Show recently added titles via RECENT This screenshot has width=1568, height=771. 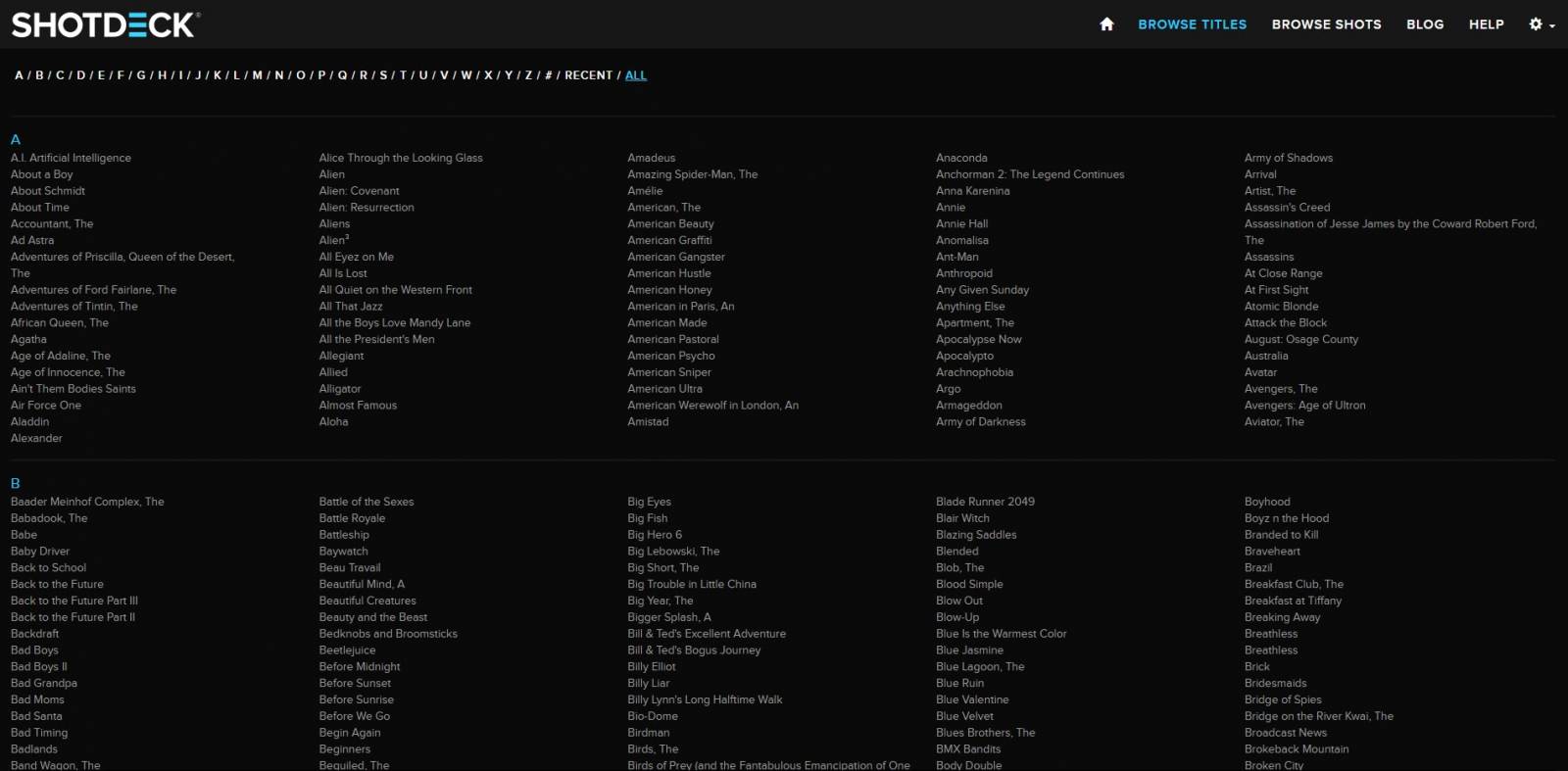tap(588, 75)
